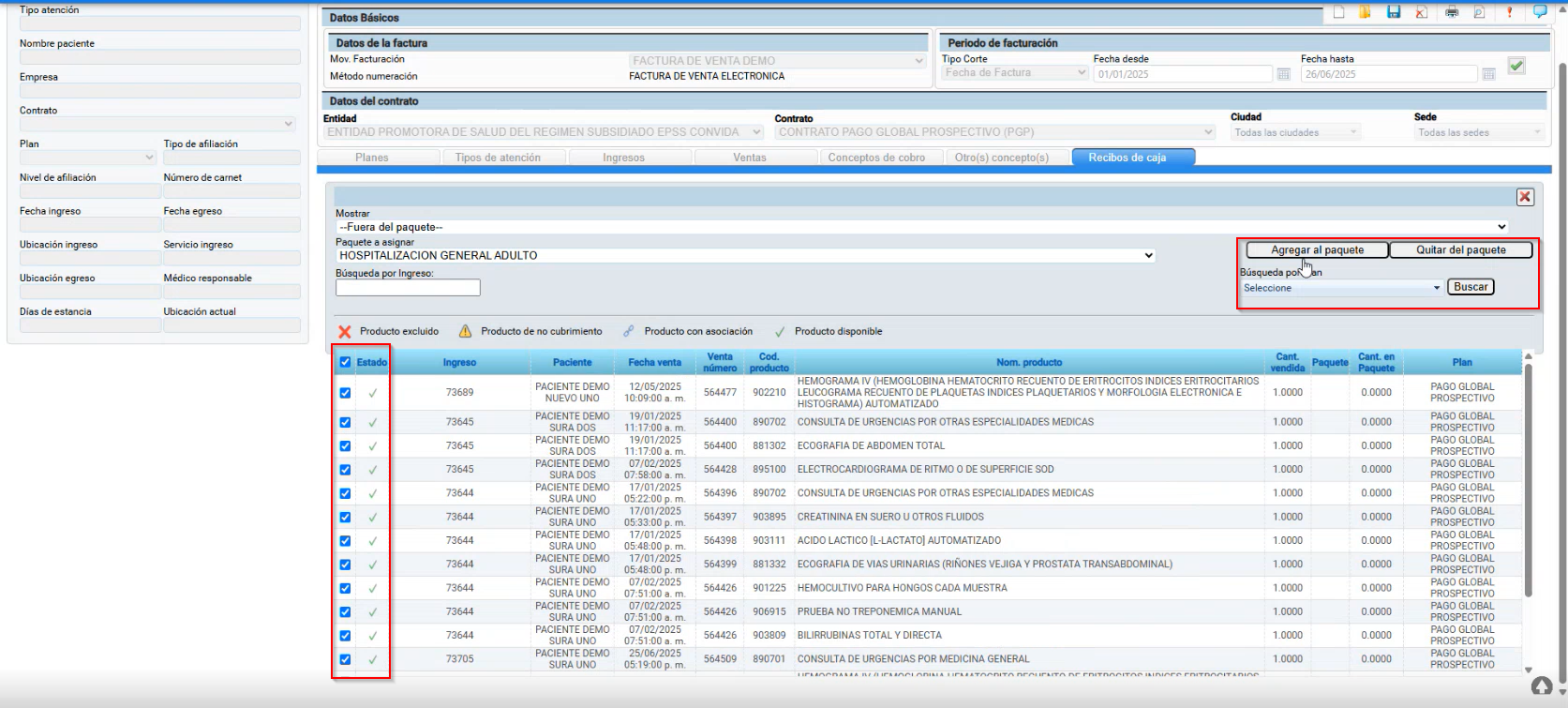This screenshot has width=1568, height=708.
Task: Open the Mostrar dropdown
Action: coord(921,227)
